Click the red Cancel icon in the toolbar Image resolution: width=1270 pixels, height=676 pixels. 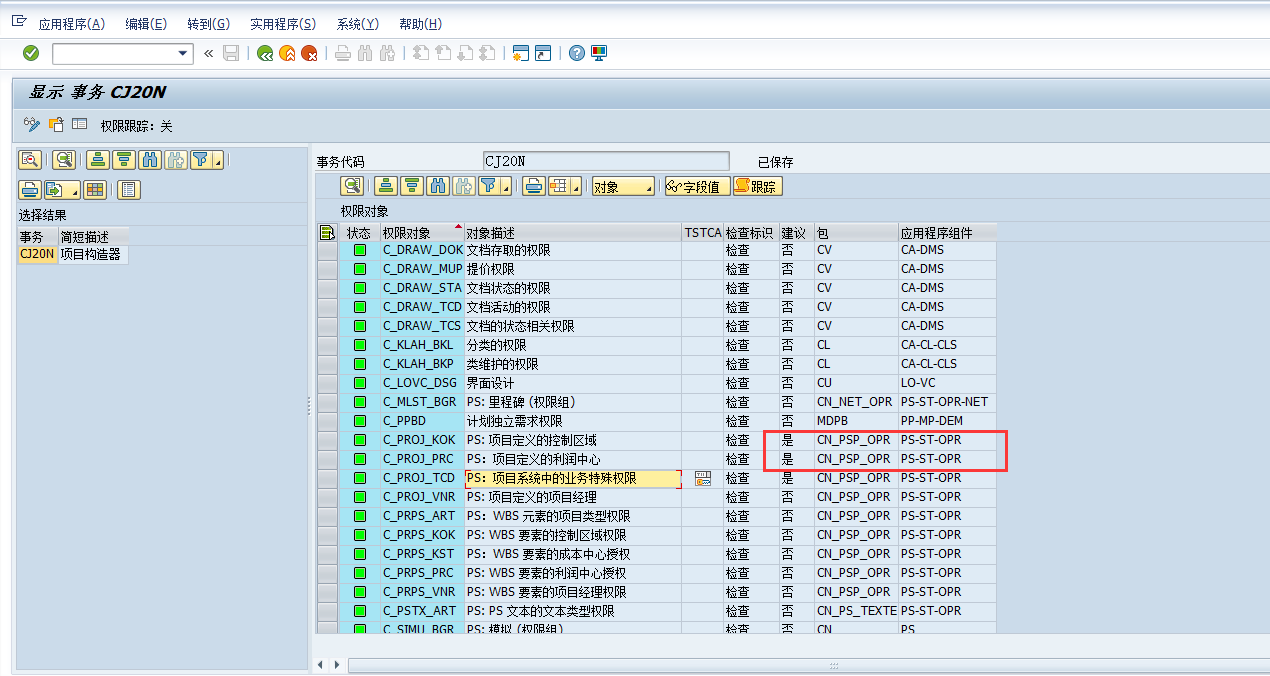click(309, 54)
